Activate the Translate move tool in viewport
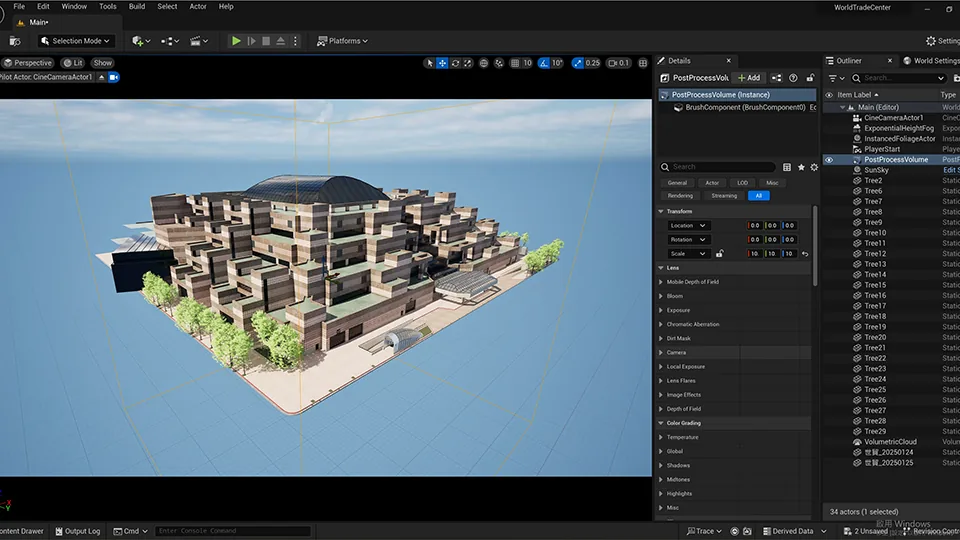Screen dimensions: 960x540 442,63
